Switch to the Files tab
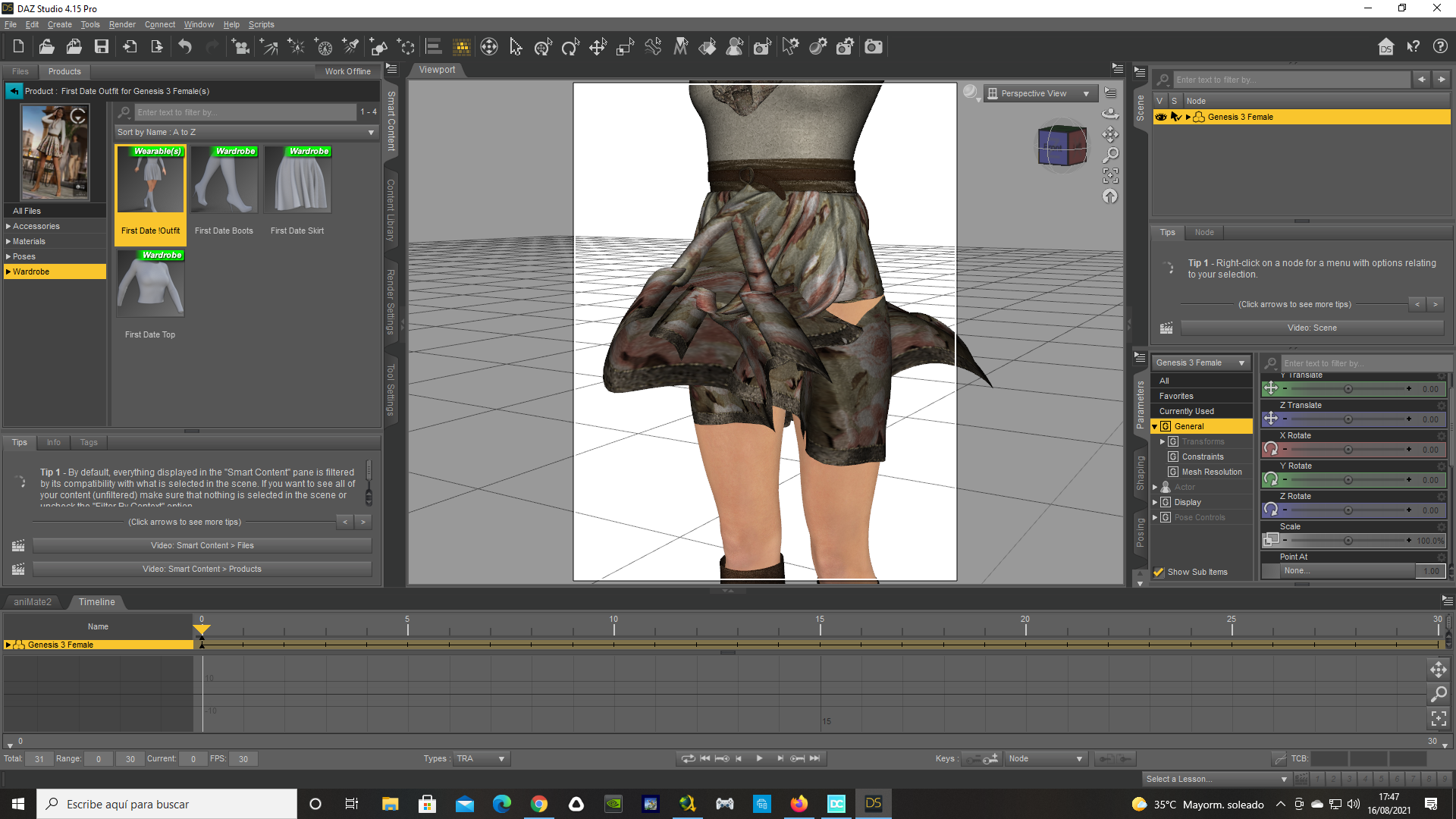 [x=20, y=71]
